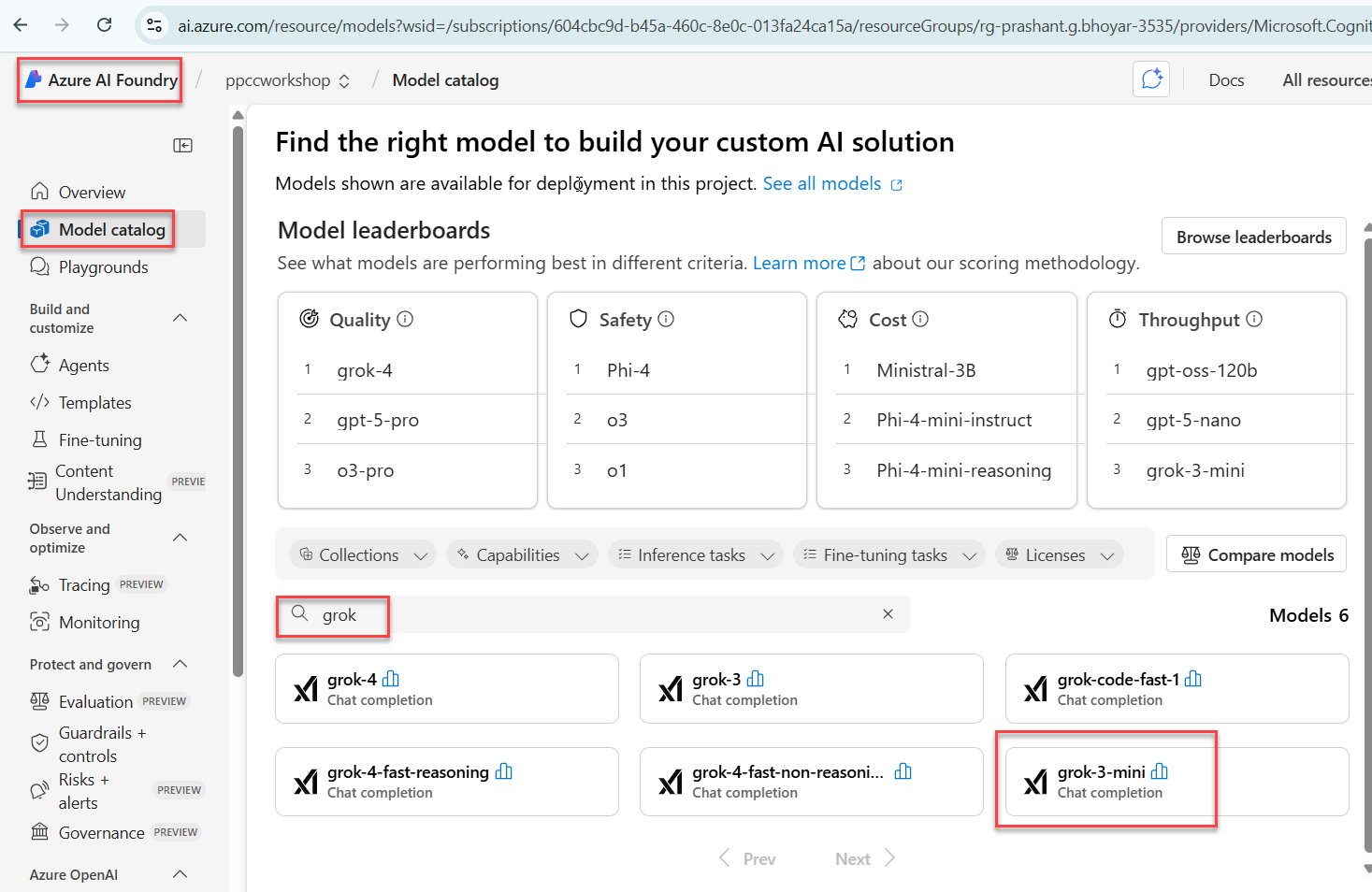Click the compare icon beside grok-3-mini

click(1160, 771)
